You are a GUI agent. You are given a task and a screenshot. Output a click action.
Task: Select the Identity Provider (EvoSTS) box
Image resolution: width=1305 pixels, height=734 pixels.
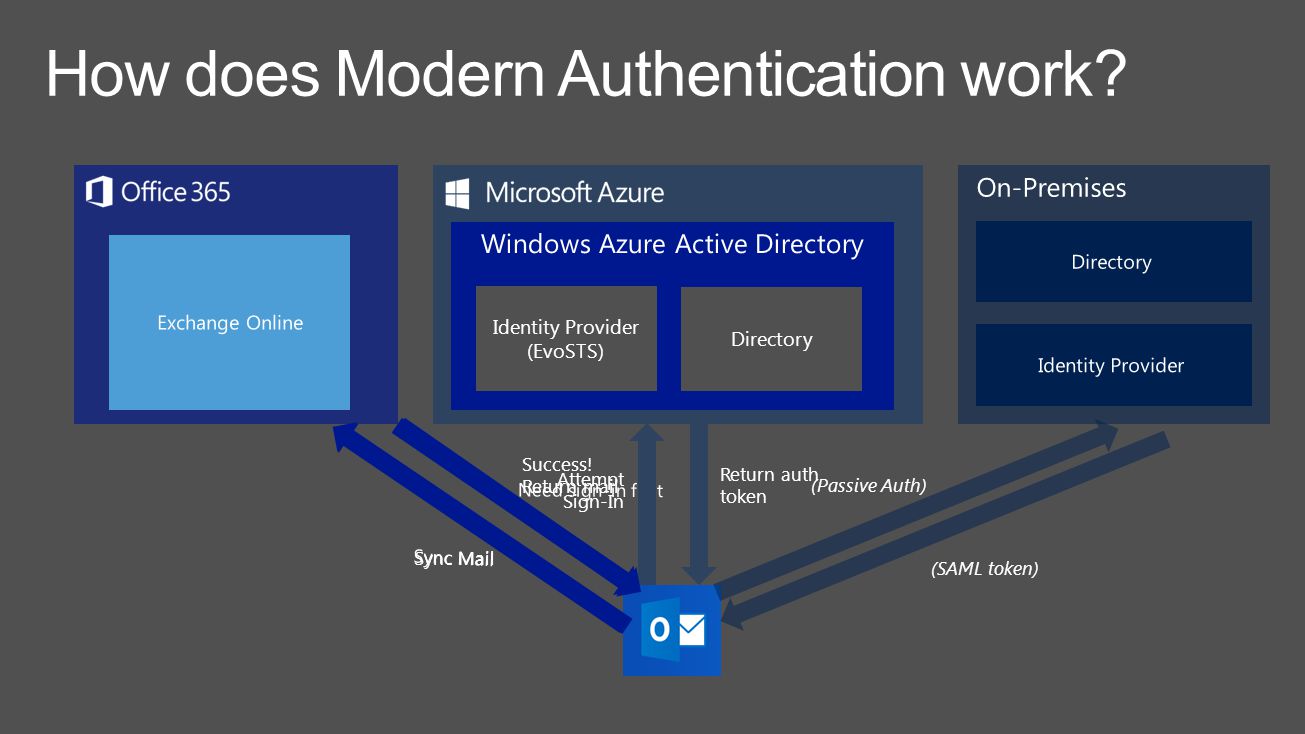566,339
